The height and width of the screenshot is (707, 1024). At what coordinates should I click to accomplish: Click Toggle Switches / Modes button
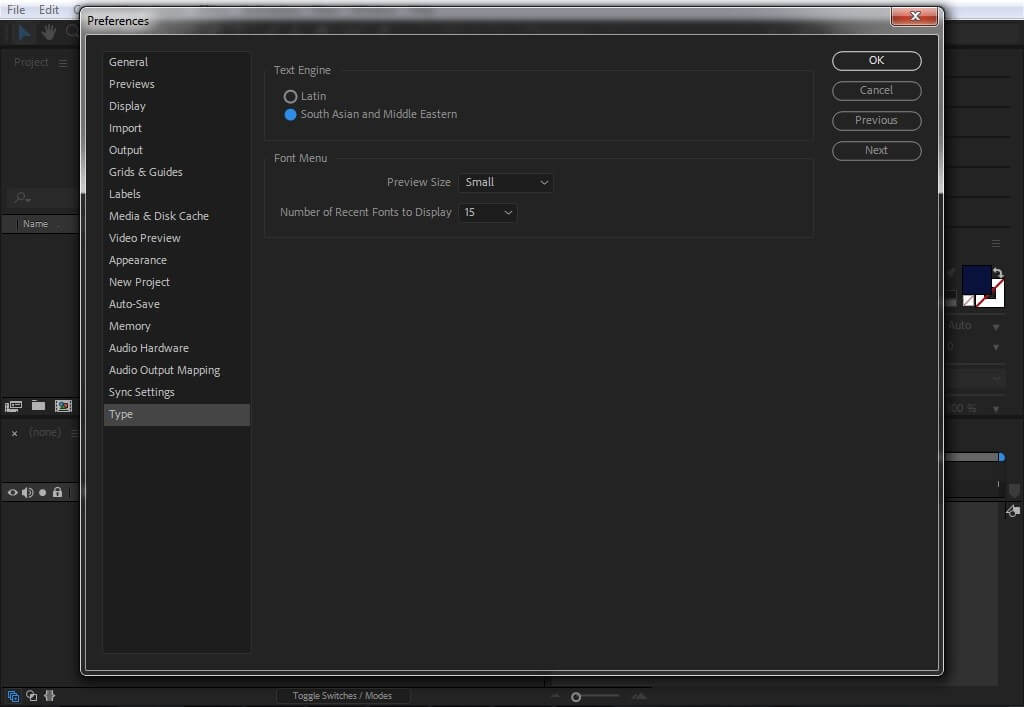pyautogui.click(x=342, y=697)
